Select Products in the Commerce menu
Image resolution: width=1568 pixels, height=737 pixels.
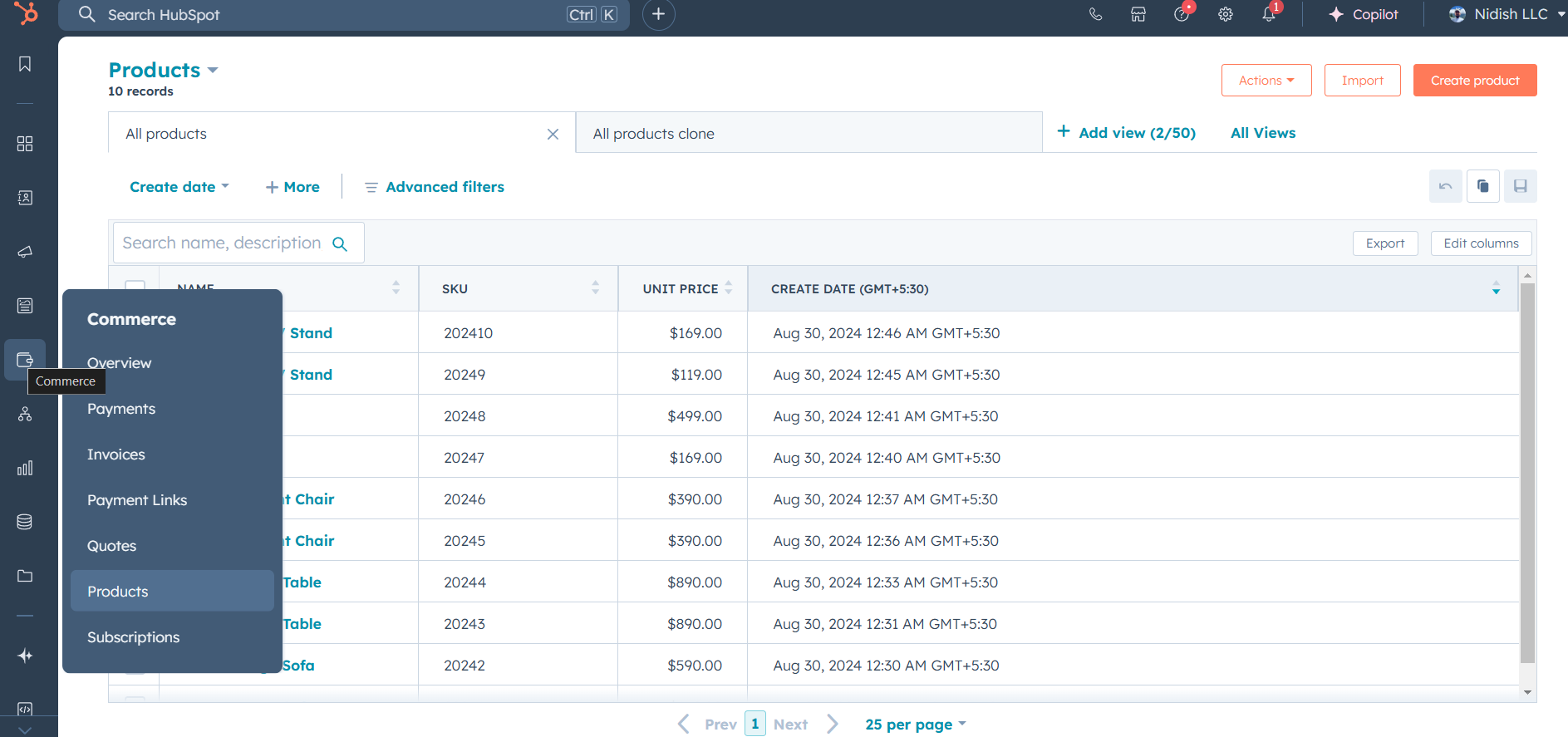(x=172, y=591)
